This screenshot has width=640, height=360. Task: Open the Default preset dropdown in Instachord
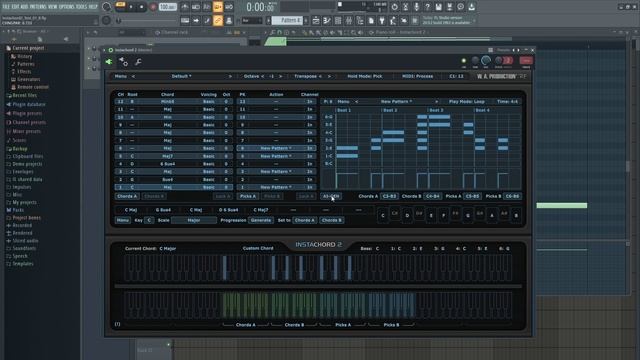click(182, 76)
